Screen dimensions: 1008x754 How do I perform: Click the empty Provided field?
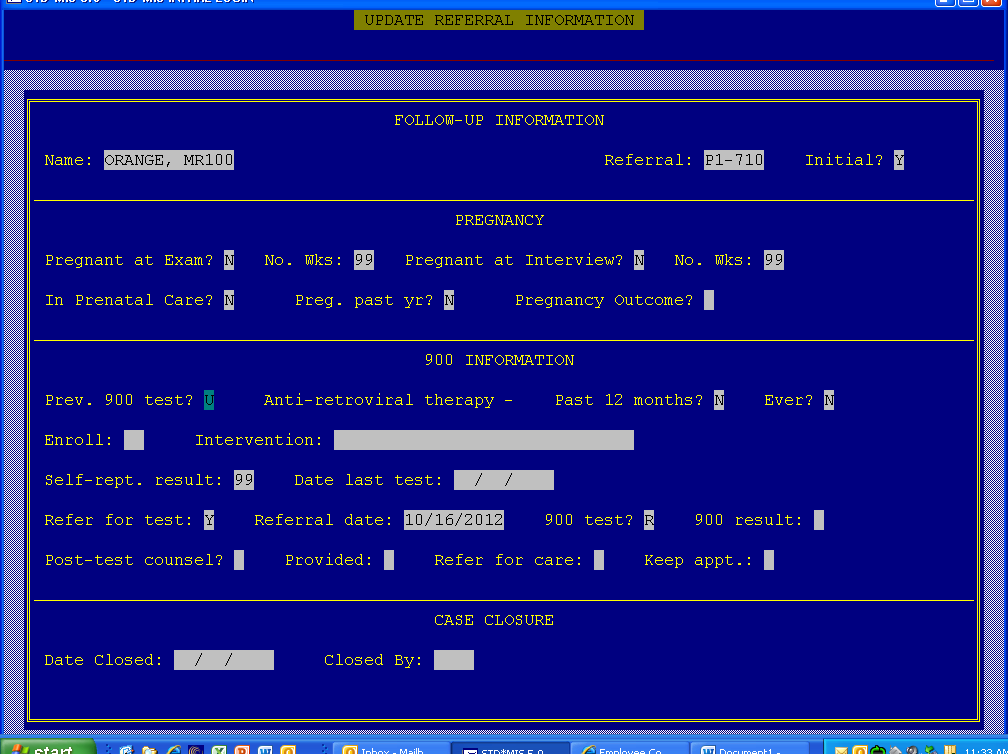389,560
